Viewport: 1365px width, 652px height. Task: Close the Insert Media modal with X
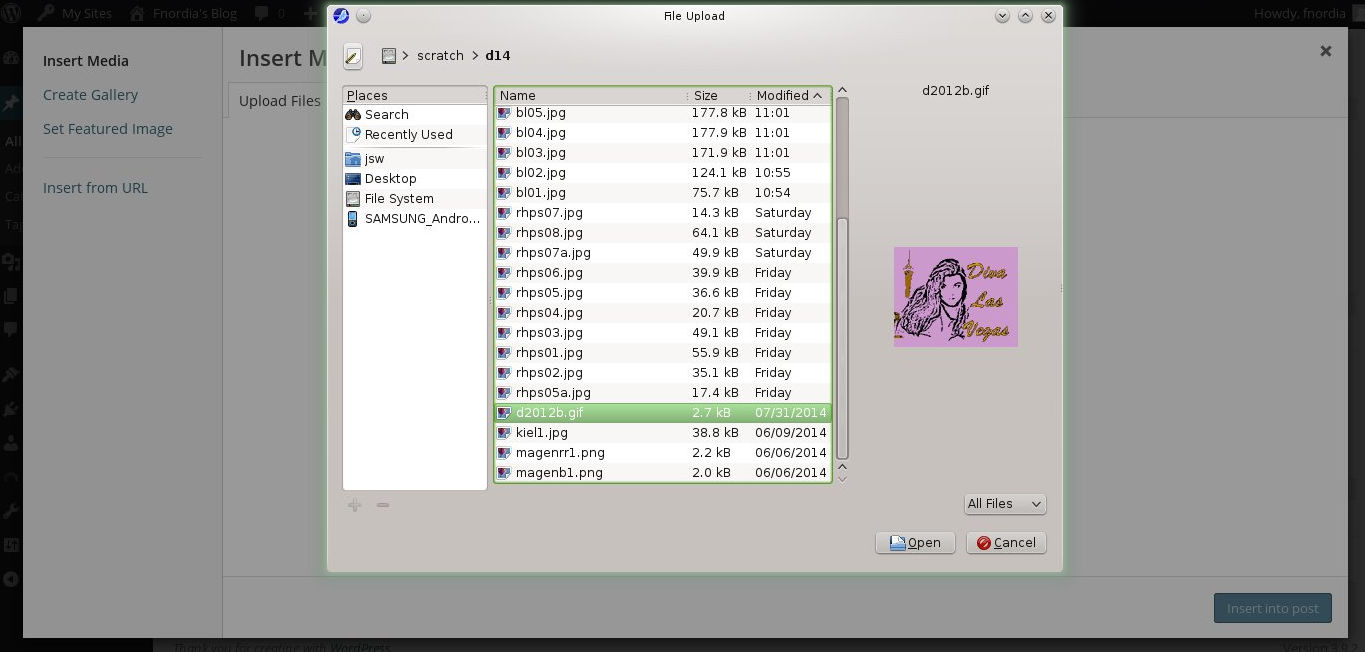(1326, 51)
